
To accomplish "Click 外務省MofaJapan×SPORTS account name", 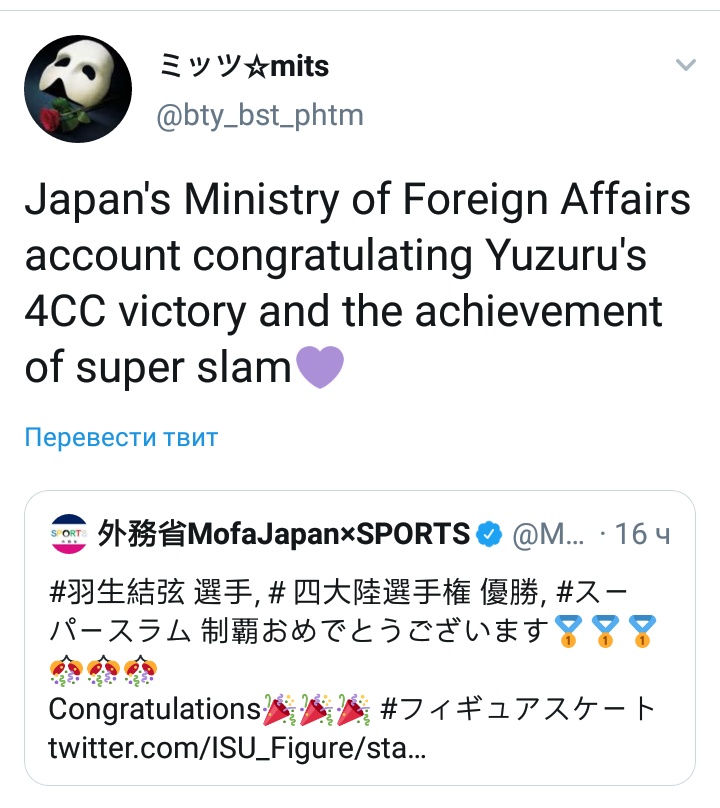I will click(283, 533).
